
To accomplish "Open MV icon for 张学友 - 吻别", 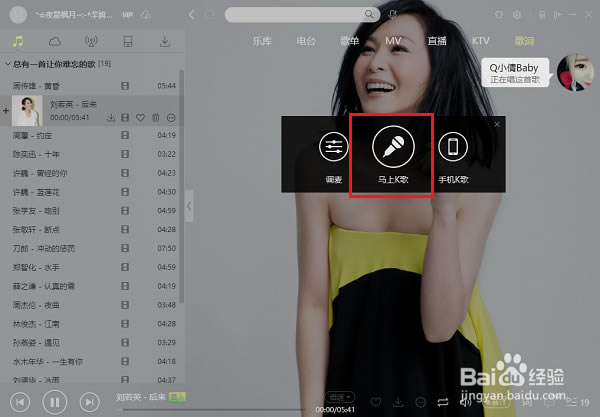I will point(125,211).
